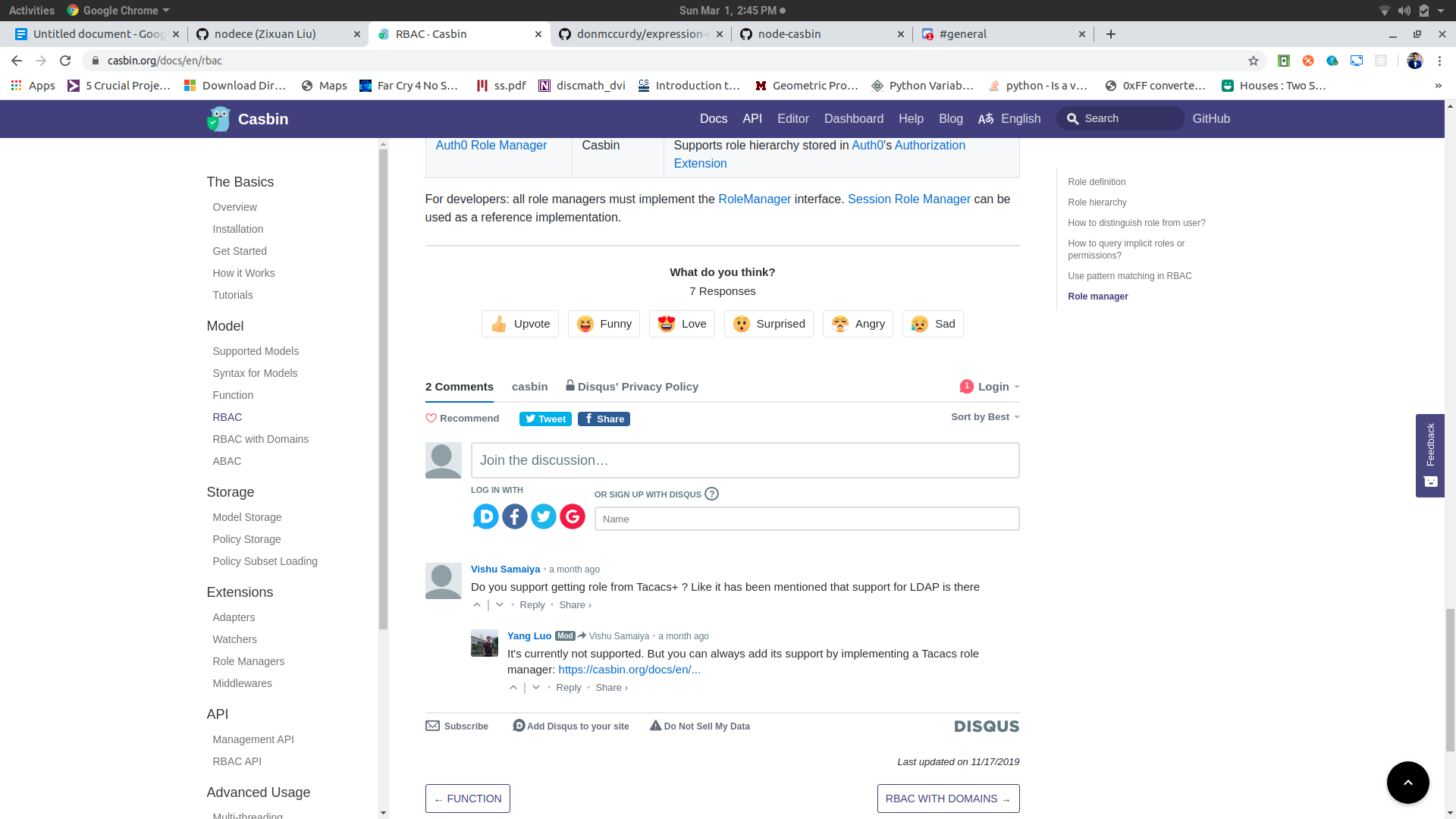
Task: Switch to the nodece (Zixuan Liu) tab
Action: coord(278,34)
